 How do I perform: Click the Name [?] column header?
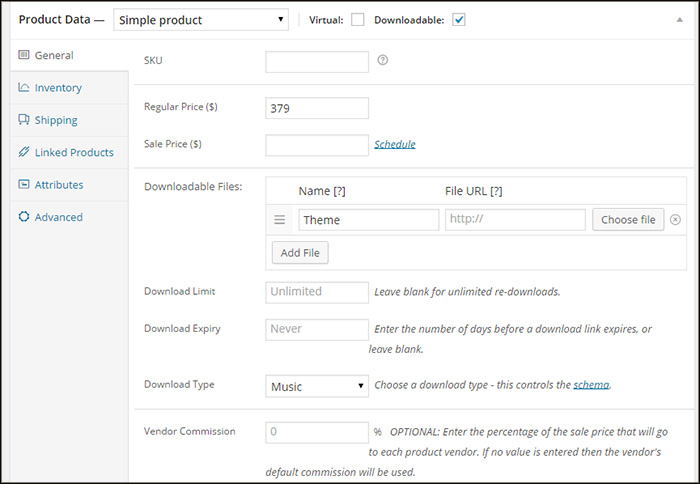coord(322,191)
